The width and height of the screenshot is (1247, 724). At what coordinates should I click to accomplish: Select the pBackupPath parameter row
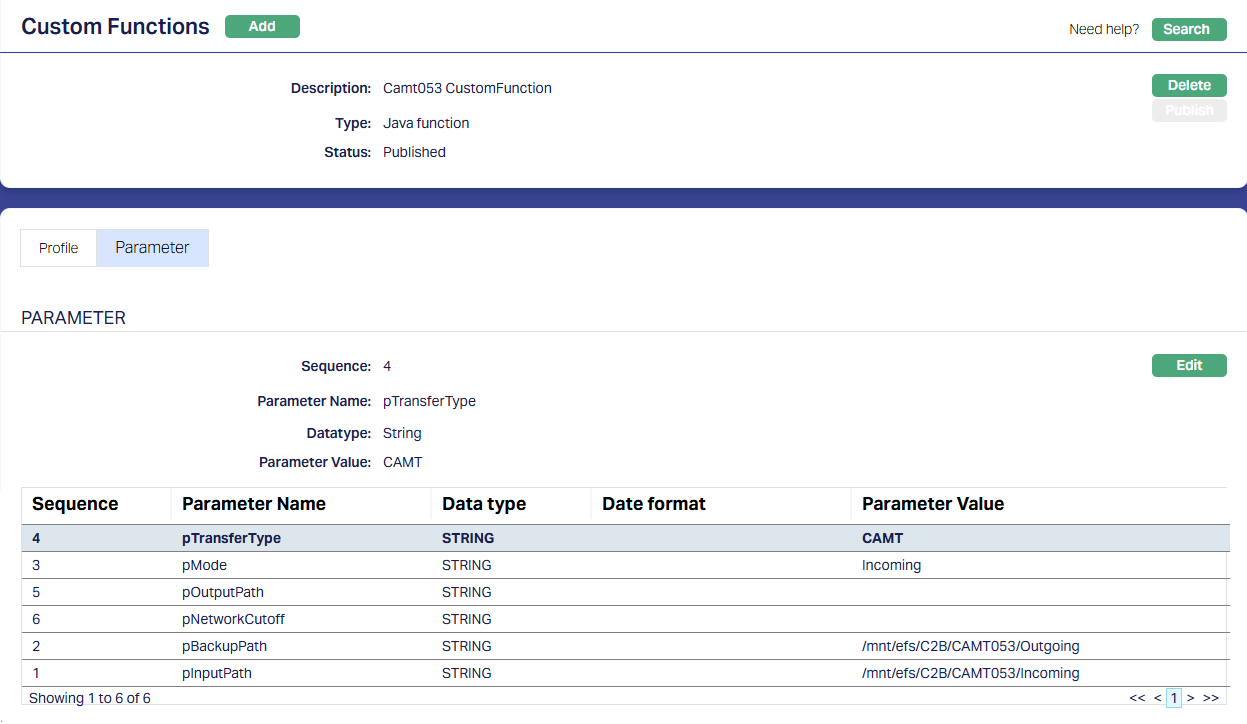click(224, 646)
